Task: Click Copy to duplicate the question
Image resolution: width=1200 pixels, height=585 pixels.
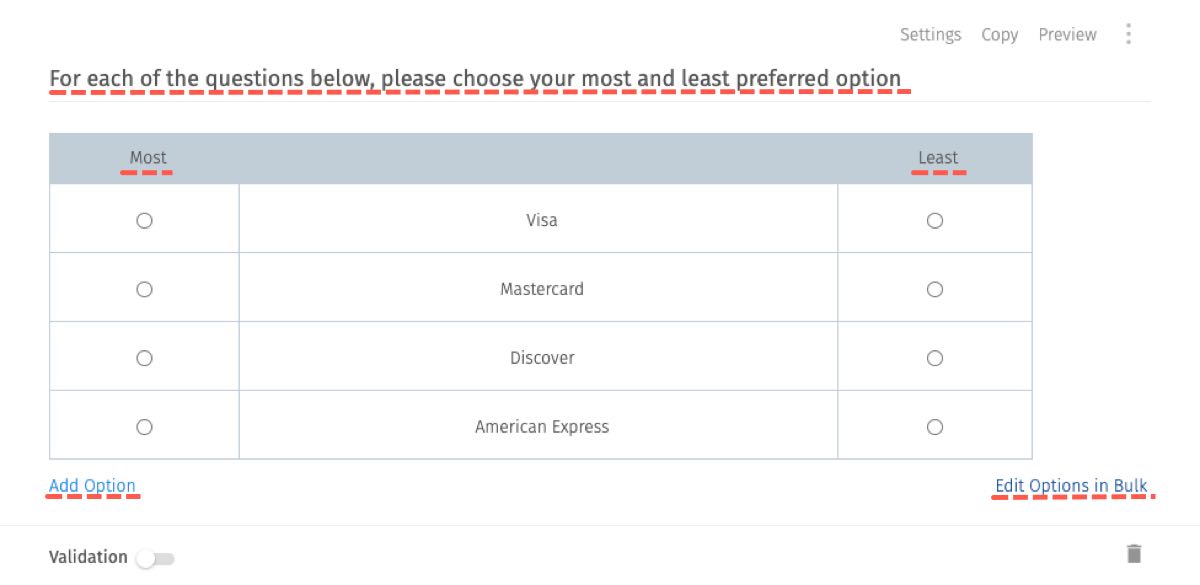Action: click(x=999, y=33)
